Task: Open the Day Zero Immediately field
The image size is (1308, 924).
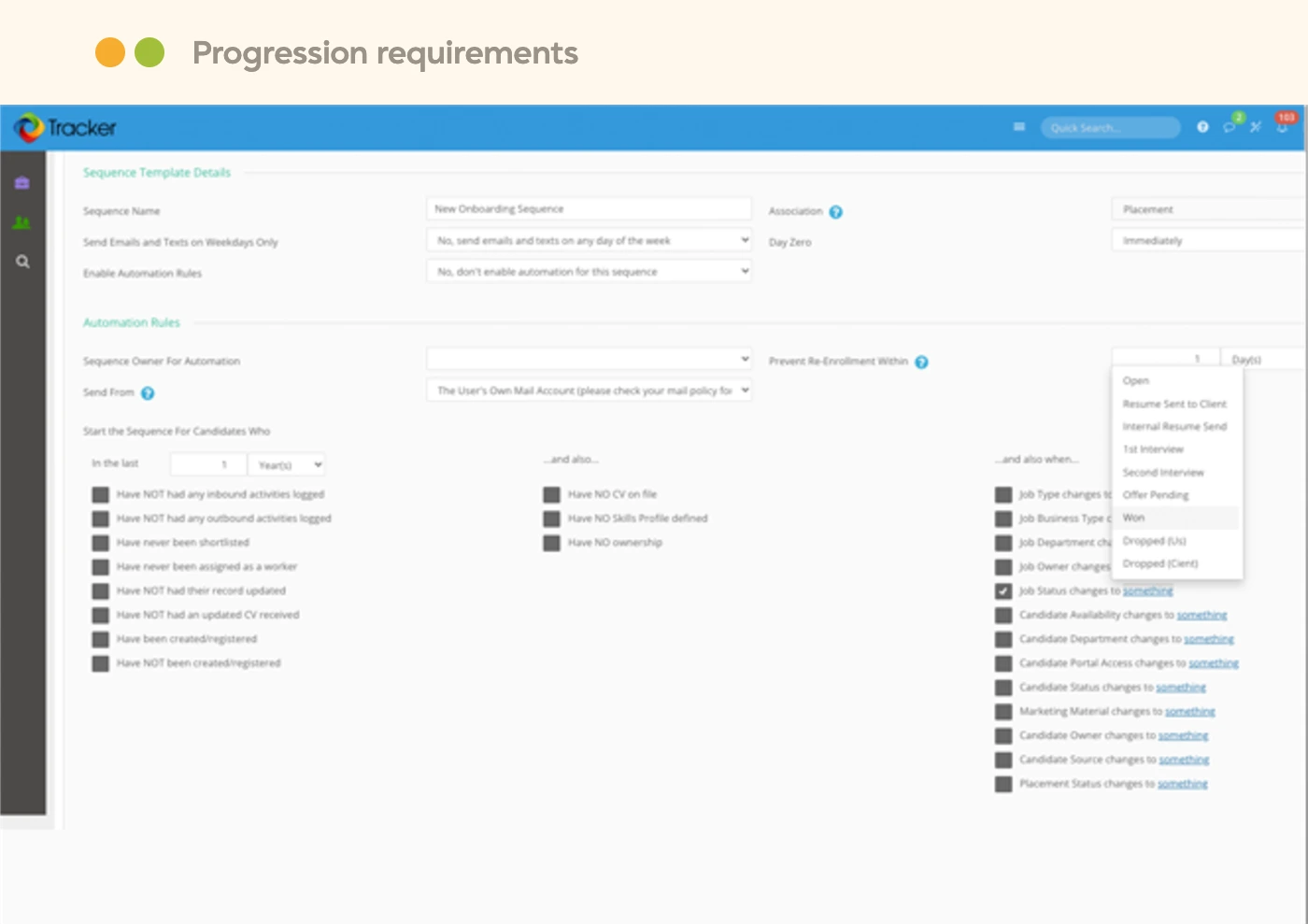Action: click(x=1209, y=240)
